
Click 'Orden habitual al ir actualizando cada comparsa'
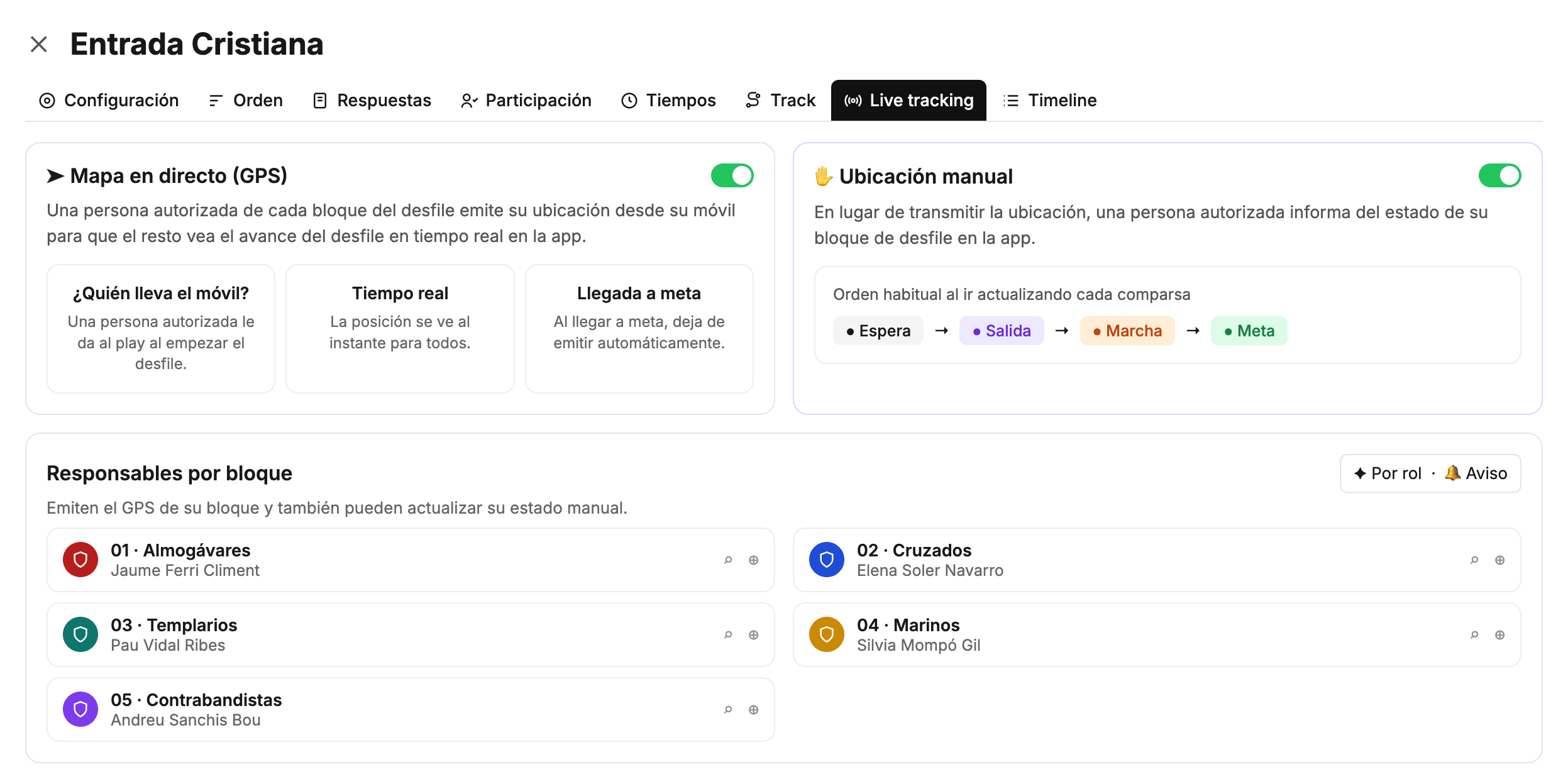coord(1012,295)
